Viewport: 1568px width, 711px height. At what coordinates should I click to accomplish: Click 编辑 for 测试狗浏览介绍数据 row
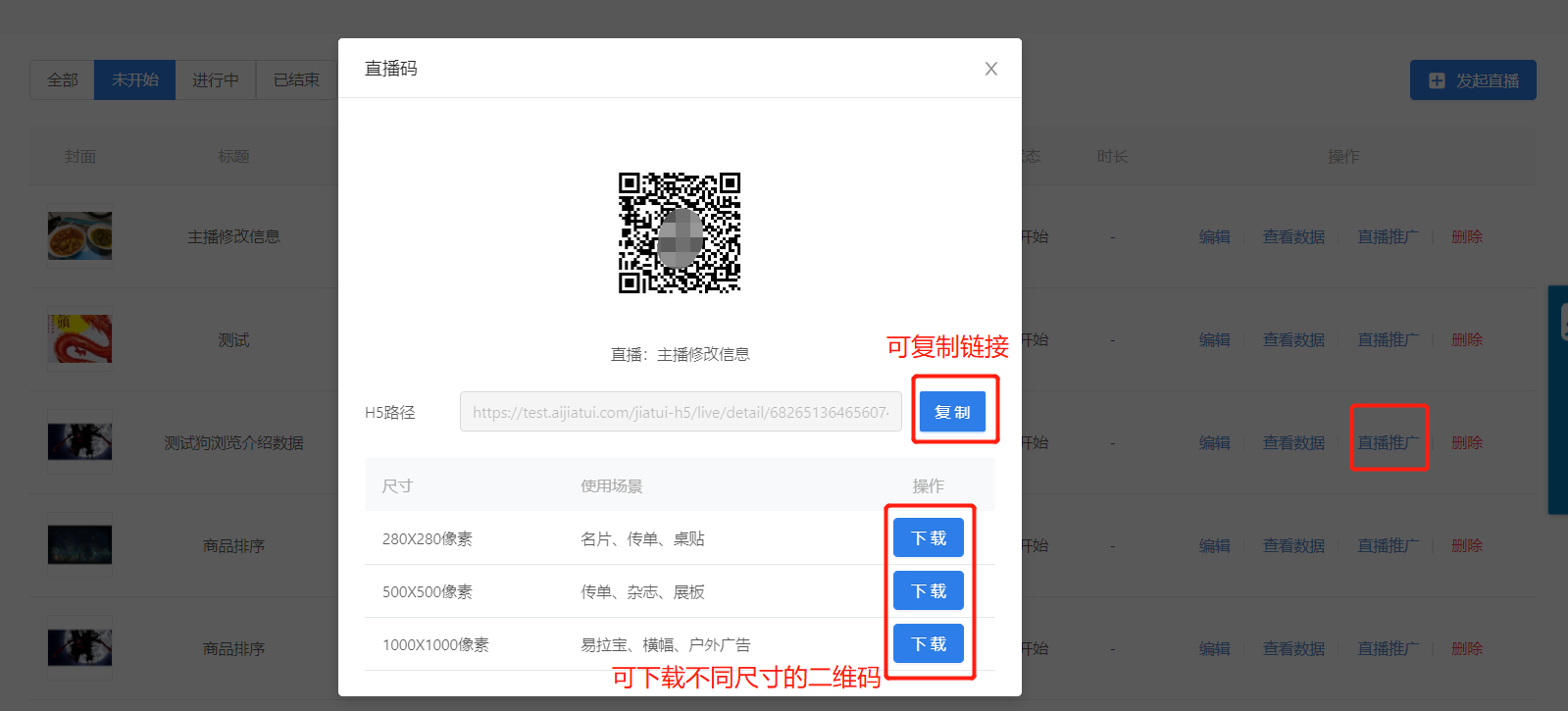(x=1214, y=442)
